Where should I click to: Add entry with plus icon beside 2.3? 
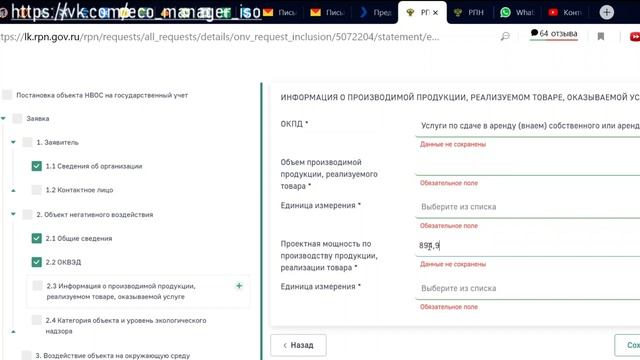click(x=239, y=286)
